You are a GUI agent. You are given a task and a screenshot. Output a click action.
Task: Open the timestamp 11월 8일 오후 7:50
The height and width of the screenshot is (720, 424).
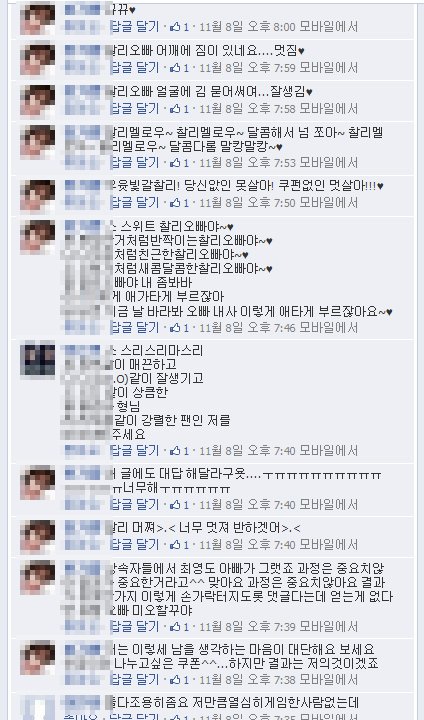pyautogui.click(x=247, y=202)
